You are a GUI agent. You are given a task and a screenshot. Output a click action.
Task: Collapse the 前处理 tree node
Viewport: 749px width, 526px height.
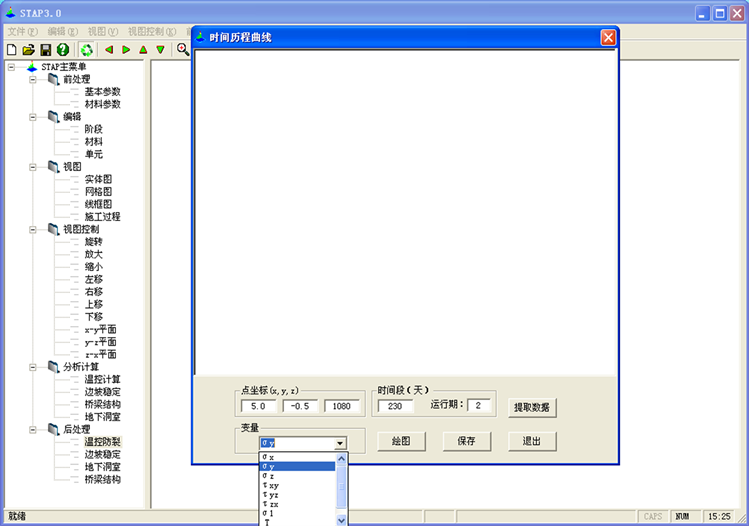(x=32, y=79)
